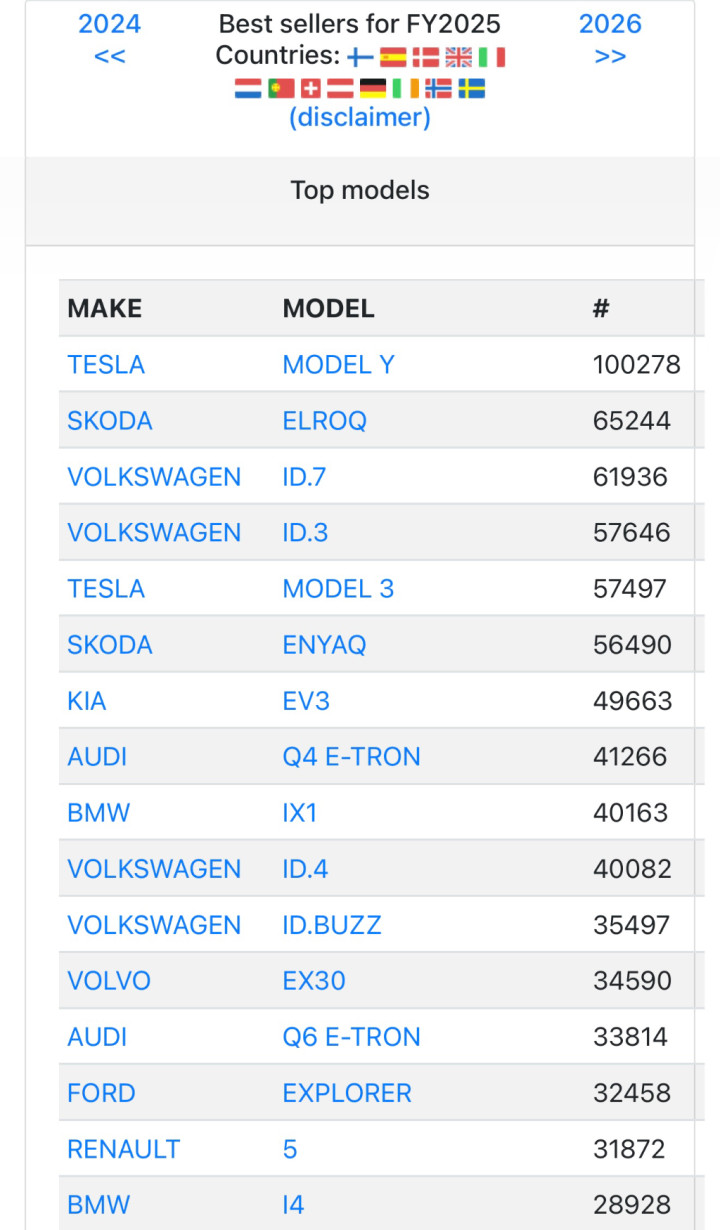720x1230 pixels.
Task: Open the MODEL Y model link
Action: (x=338, y=365)
